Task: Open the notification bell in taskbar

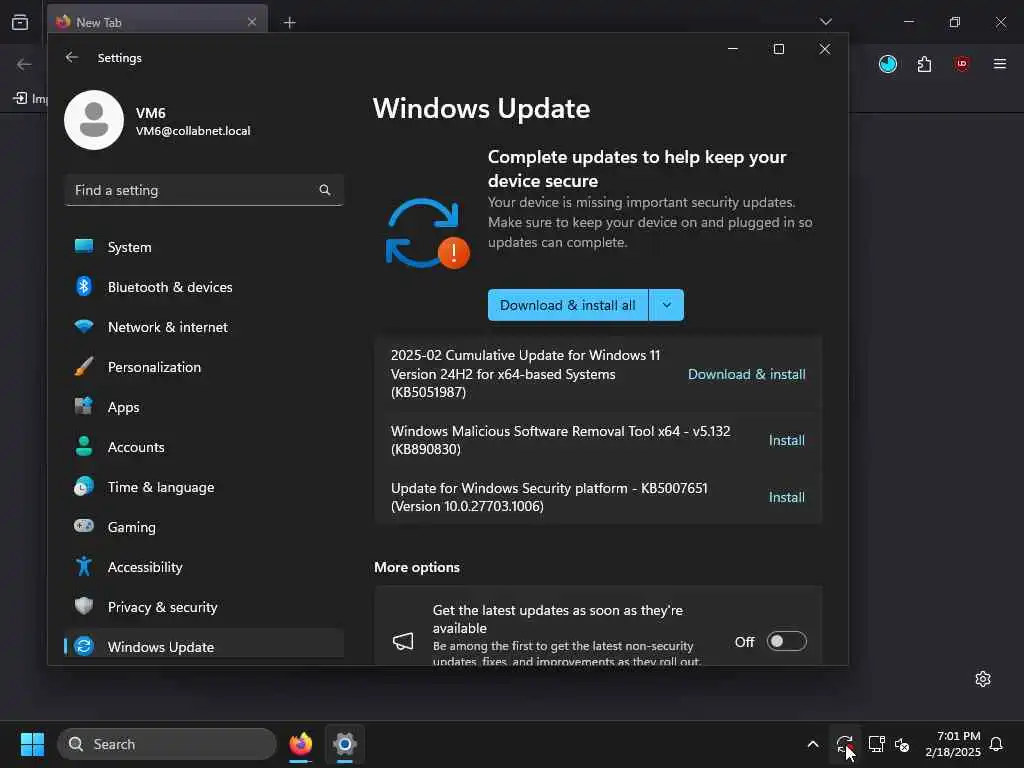Action: 997,744
